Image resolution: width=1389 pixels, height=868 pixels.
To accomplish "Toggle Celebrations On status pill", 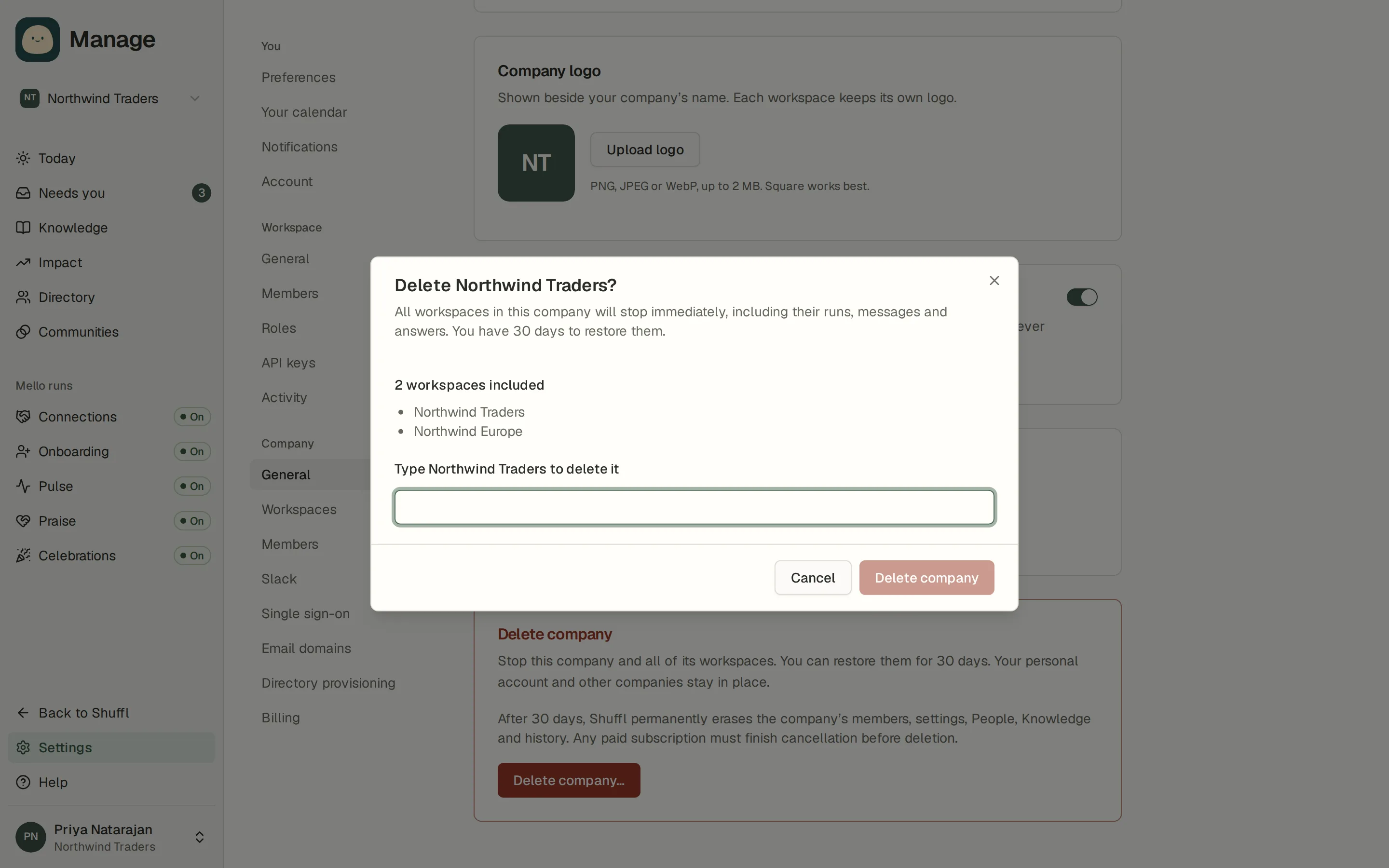I will coord(192,556).
